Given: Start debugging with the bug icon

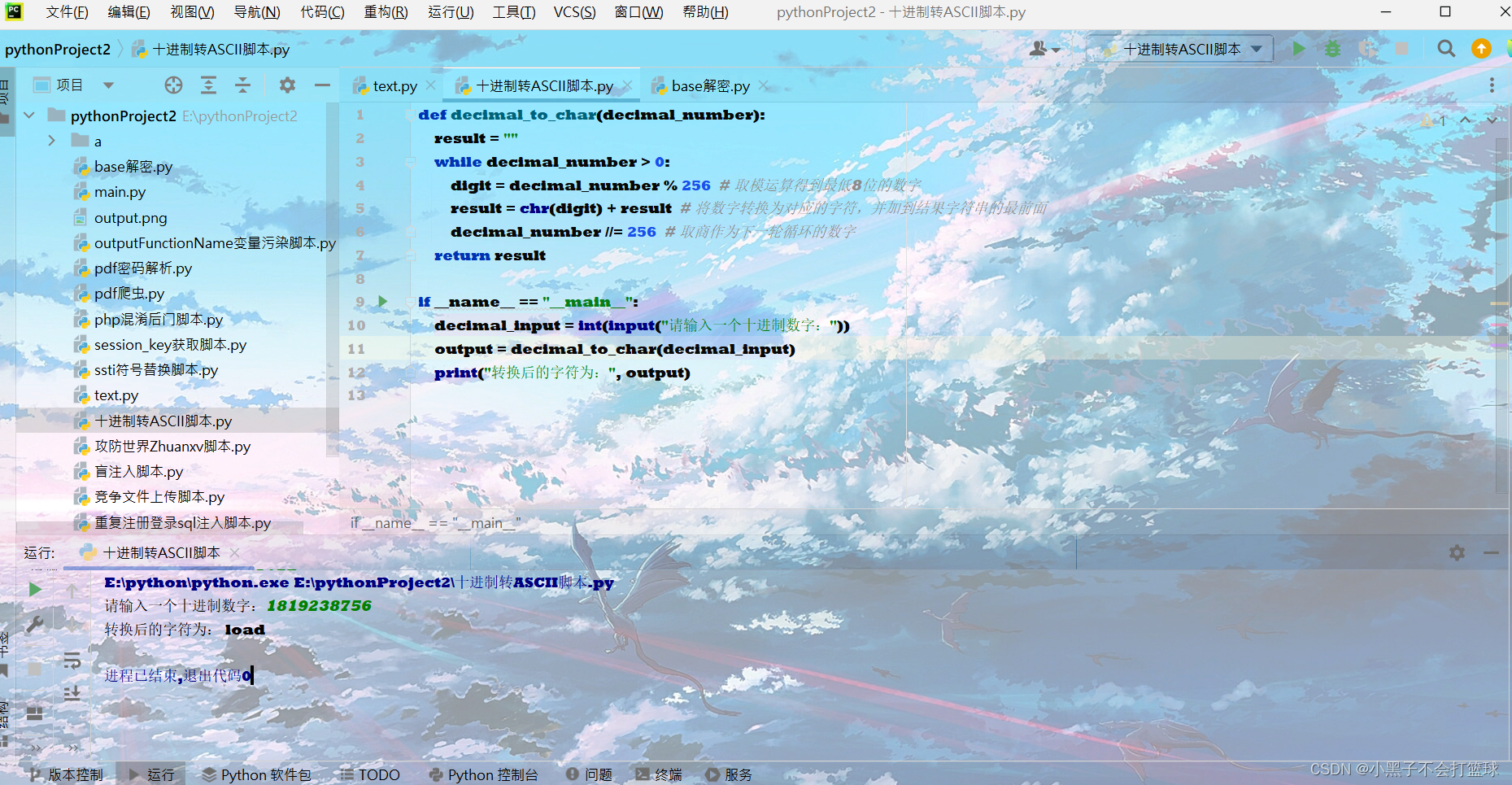Looking at the screenshot, I should [x=1332, y=49].
